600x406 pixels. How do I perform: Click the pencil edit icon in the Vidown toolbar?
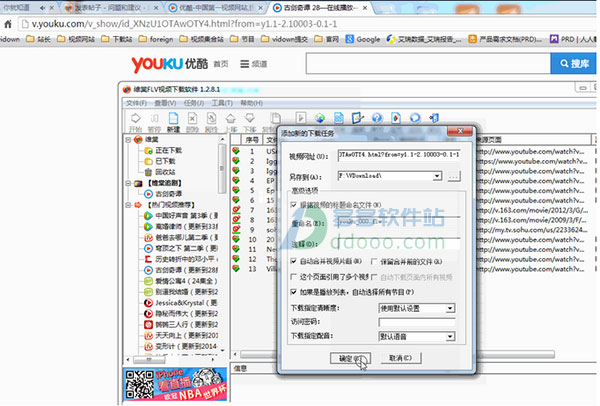[358, 118]
